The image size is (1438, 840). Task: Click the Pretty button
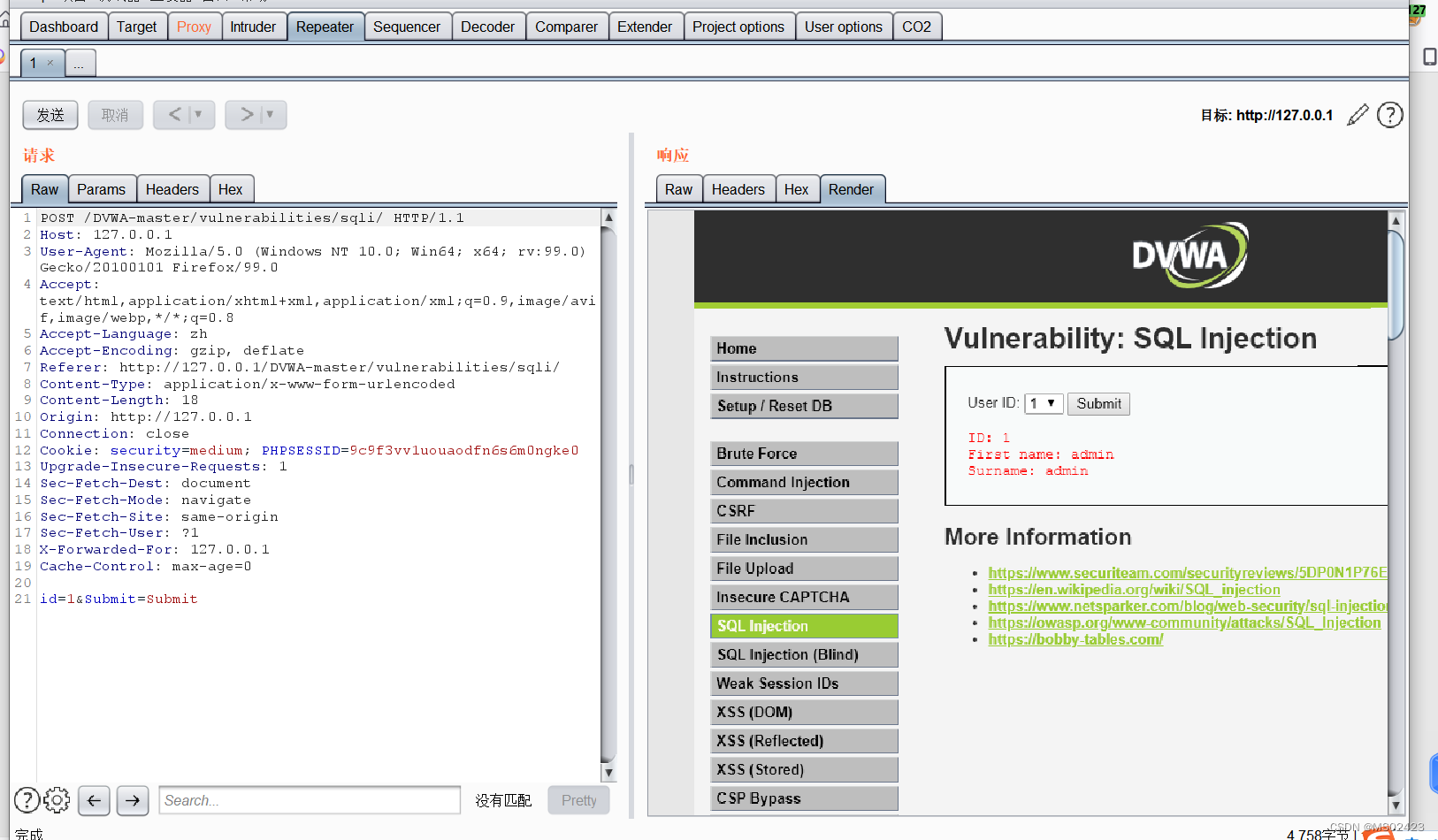tap(579, 800)
